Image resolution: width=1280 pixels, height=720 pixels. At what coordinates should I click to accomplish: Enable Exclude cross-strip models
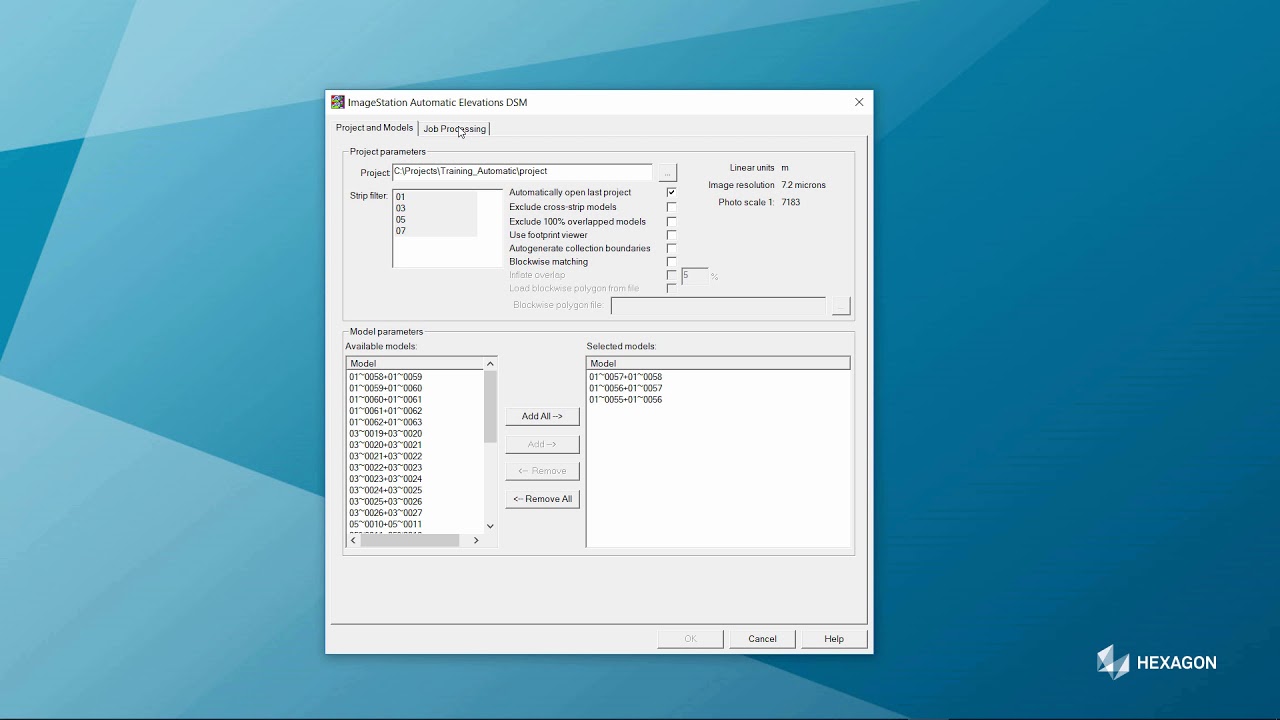click(x=671, y=207)
